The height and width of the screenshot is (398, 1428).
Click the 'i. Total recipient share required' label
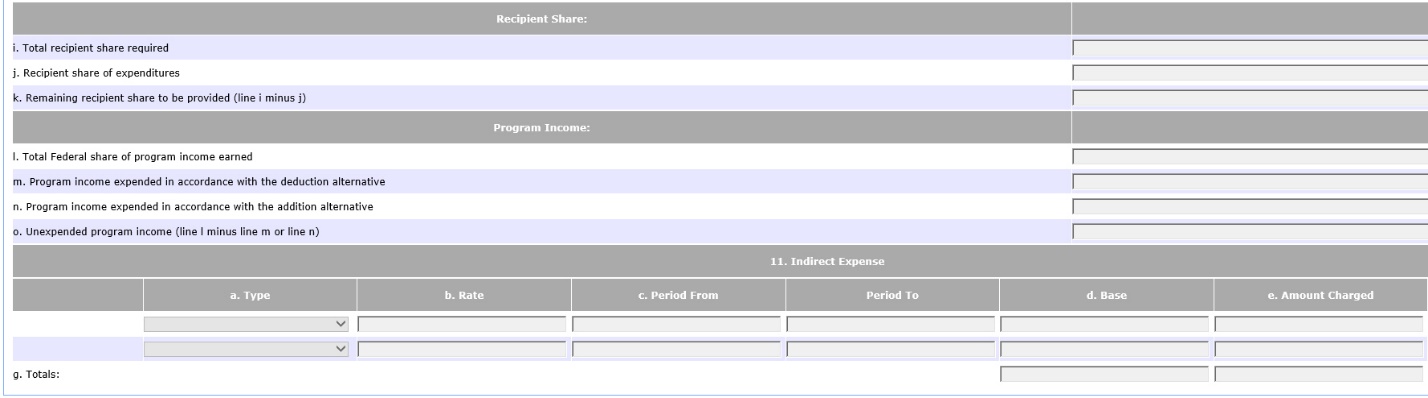click(x=91, y=47)
